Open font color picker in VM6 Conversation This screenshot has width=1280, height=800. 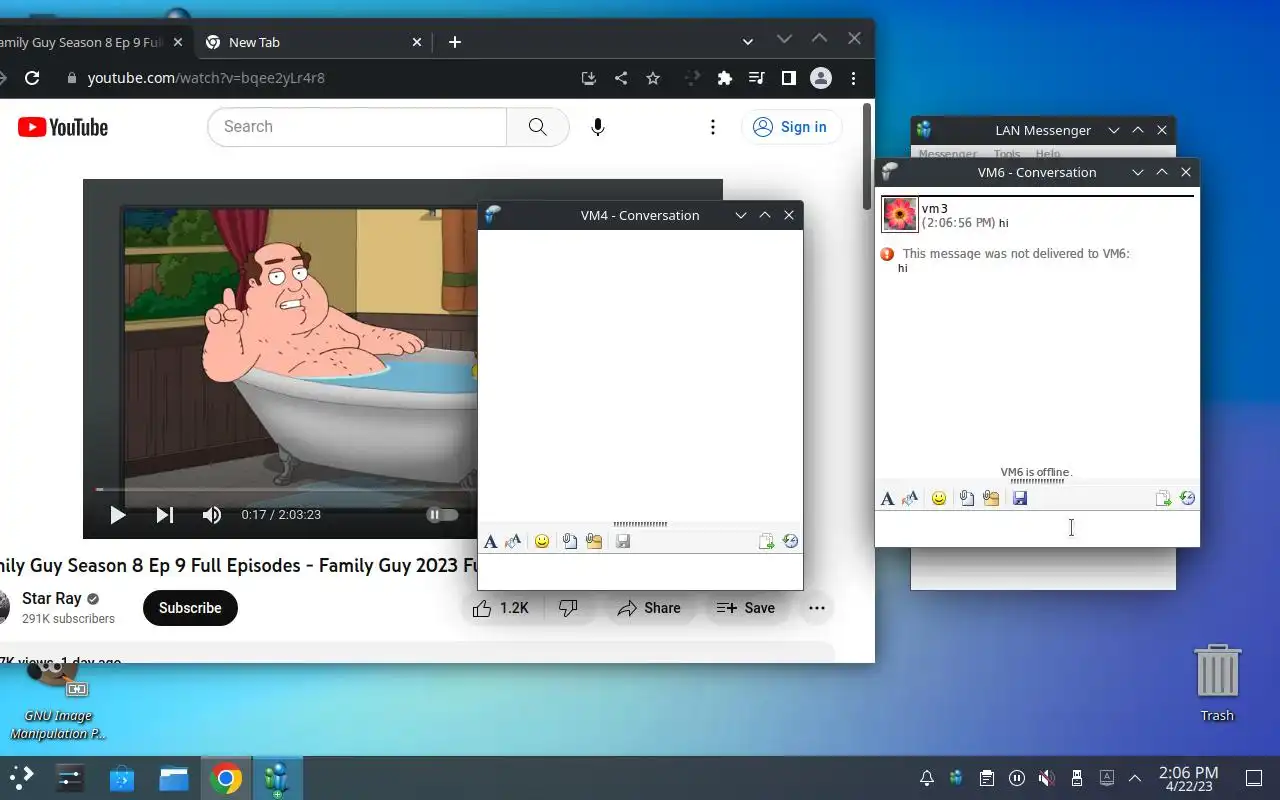[910, 498]
